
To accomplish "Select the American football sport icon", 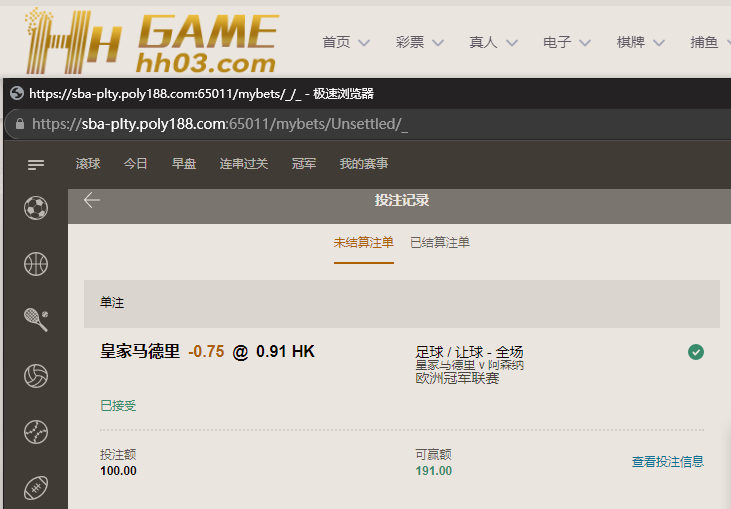I will click(x=36, y=487).
